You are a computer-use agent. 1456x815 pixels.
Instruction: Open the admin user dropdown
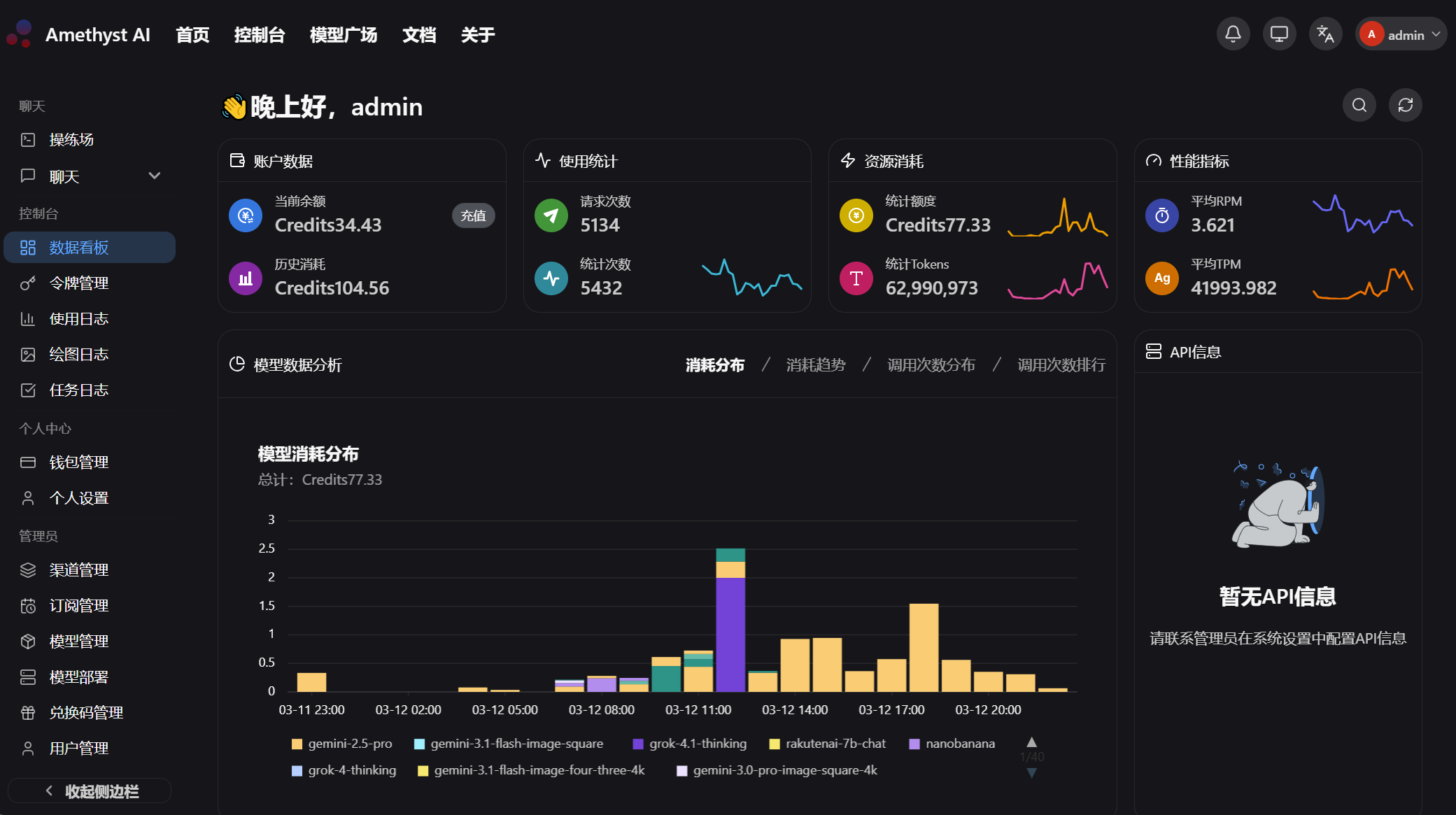pyautogui.click(x=1401, y=34)
